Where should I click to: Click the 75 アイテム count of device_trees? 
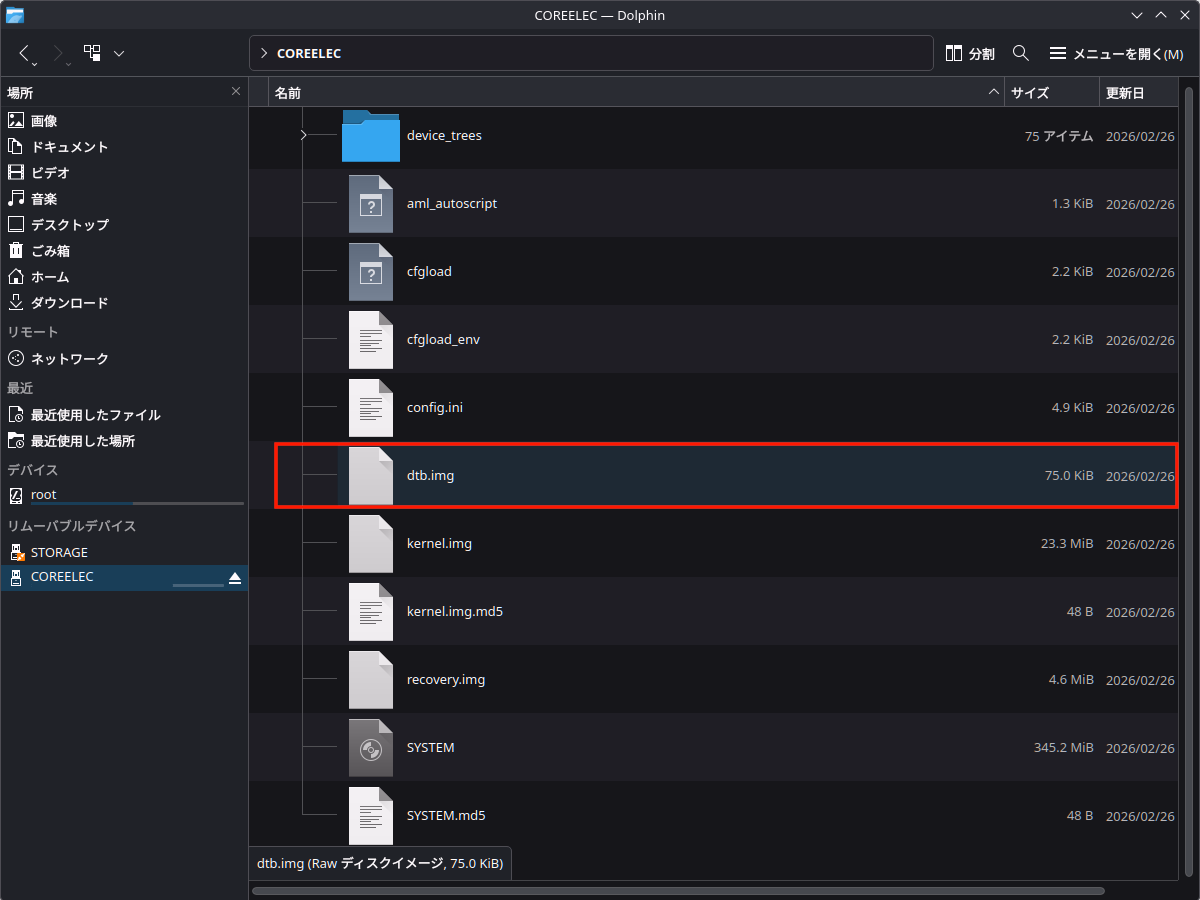click(x=1059, y=136)
